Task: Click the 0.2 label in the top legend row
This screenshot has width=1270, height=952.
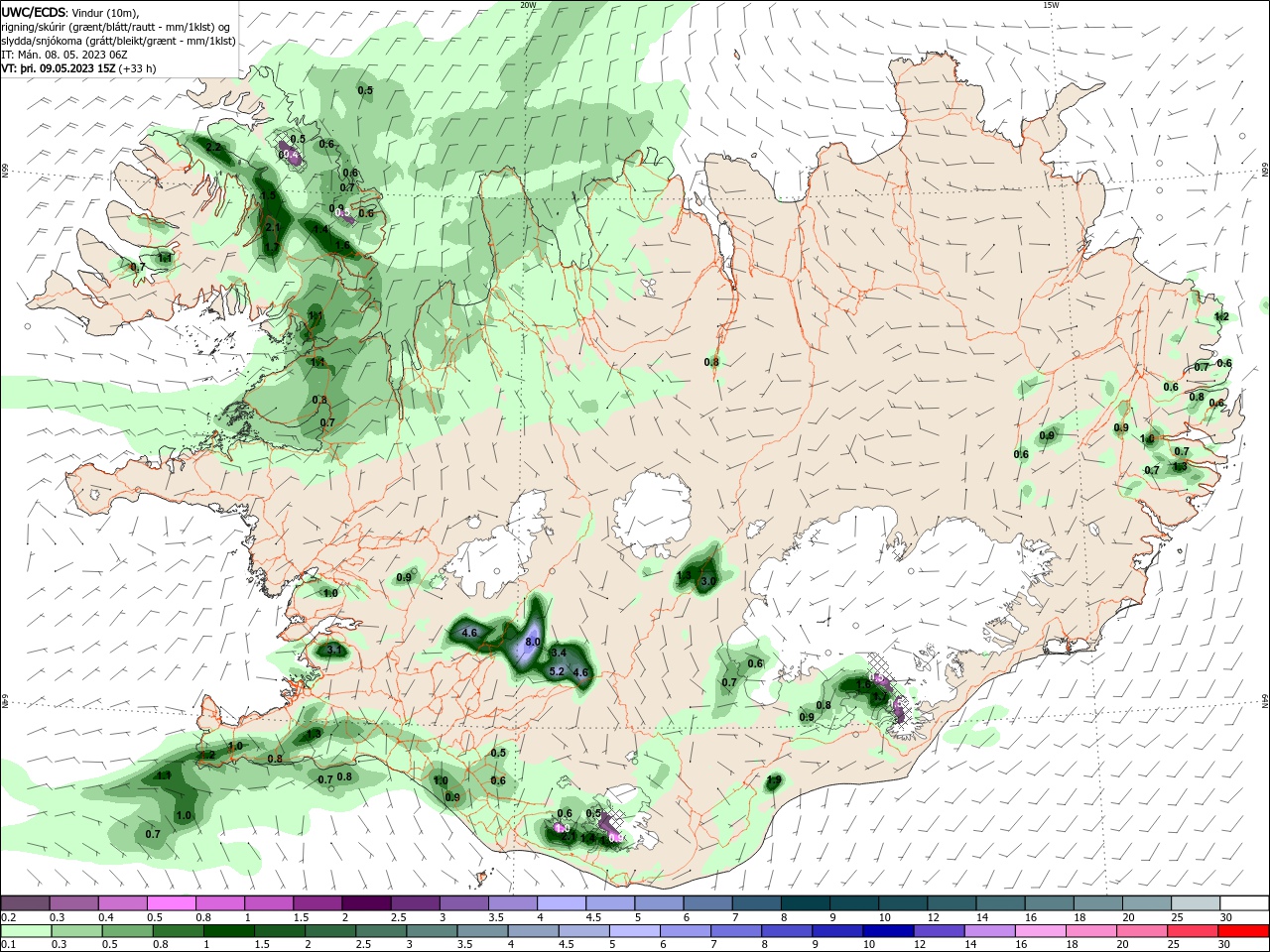Action: point(7,918)
